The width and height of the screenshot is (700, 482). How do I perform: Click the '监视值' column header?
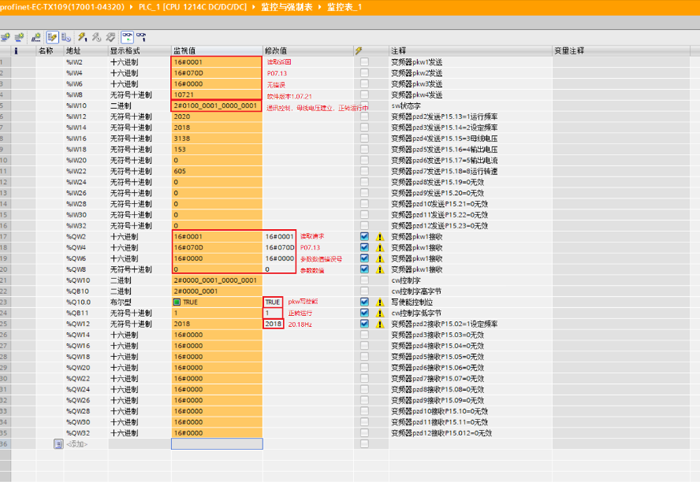(184, 50)
